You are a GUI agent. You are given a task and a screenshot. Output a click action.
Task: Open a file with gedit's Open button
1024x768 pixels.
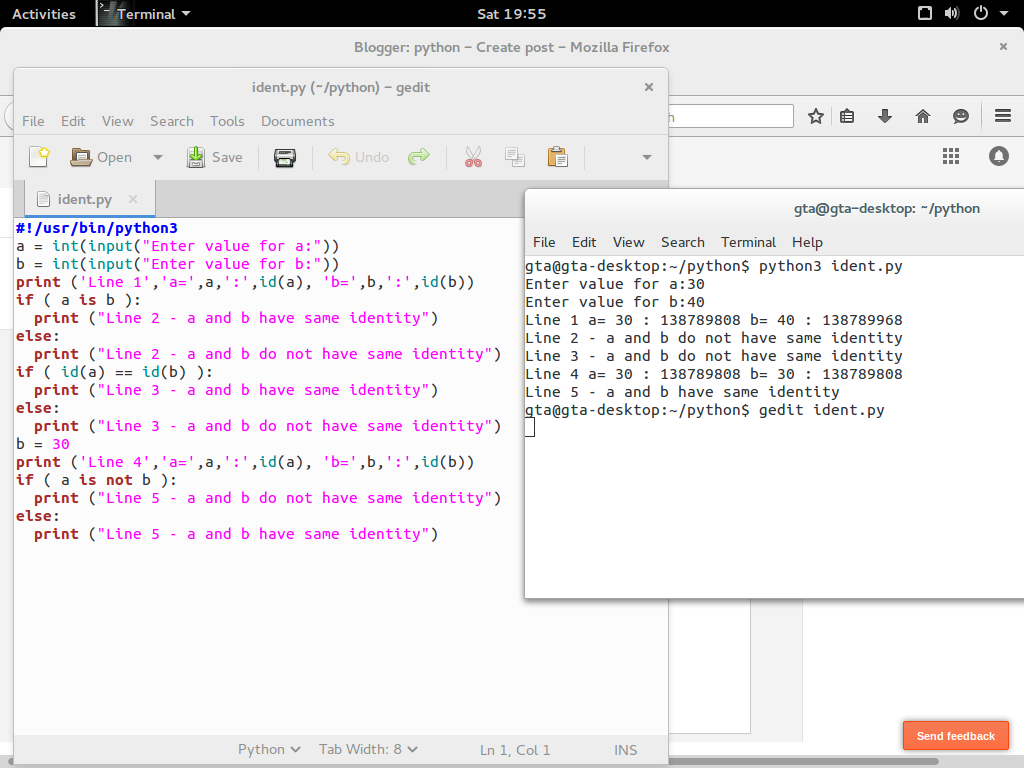click(x=101, y=157)
